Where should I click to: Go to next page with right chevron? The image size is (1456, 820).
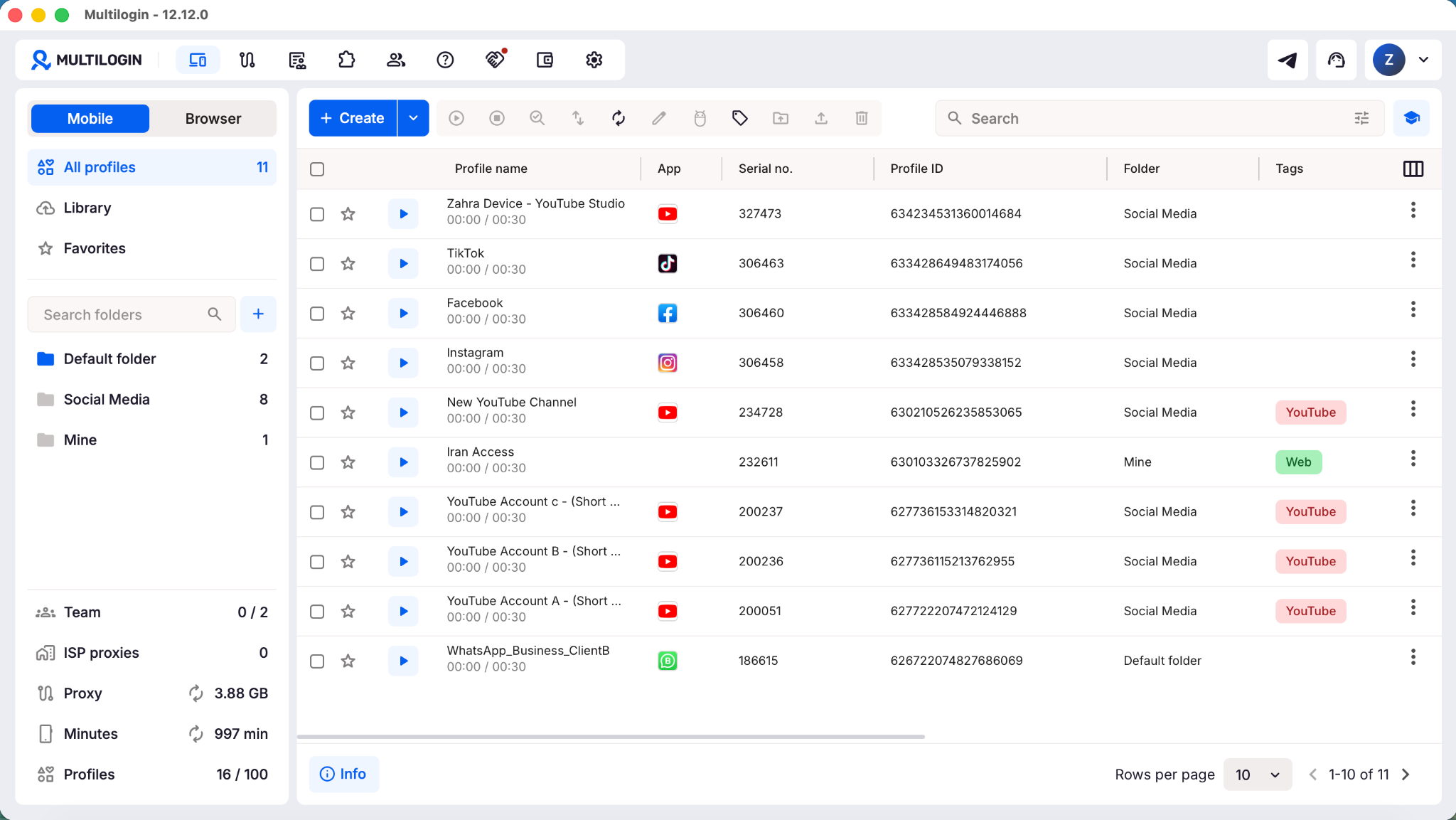pos(1406,774)
